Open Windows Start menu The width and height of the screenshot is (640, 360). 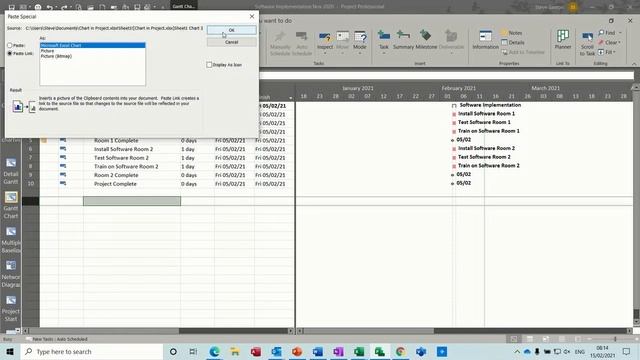click(x=10, y=351)
